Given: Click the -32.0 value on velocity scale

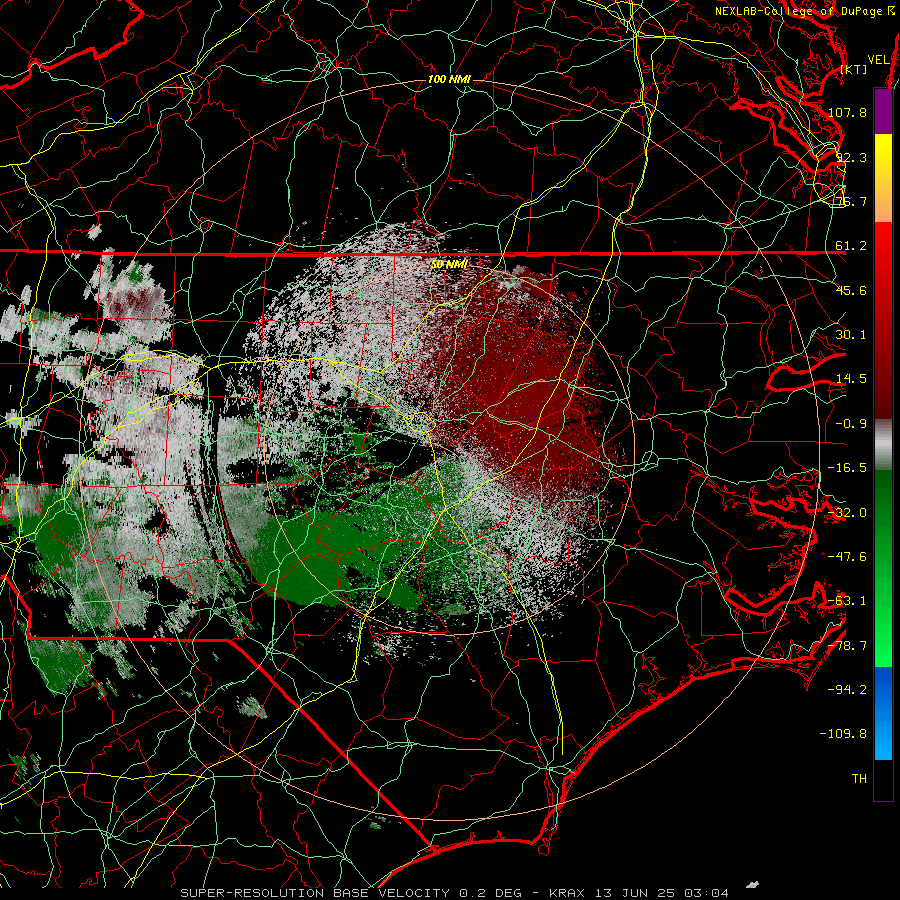Looking at the screenshot, I should (x=847, y=513).
